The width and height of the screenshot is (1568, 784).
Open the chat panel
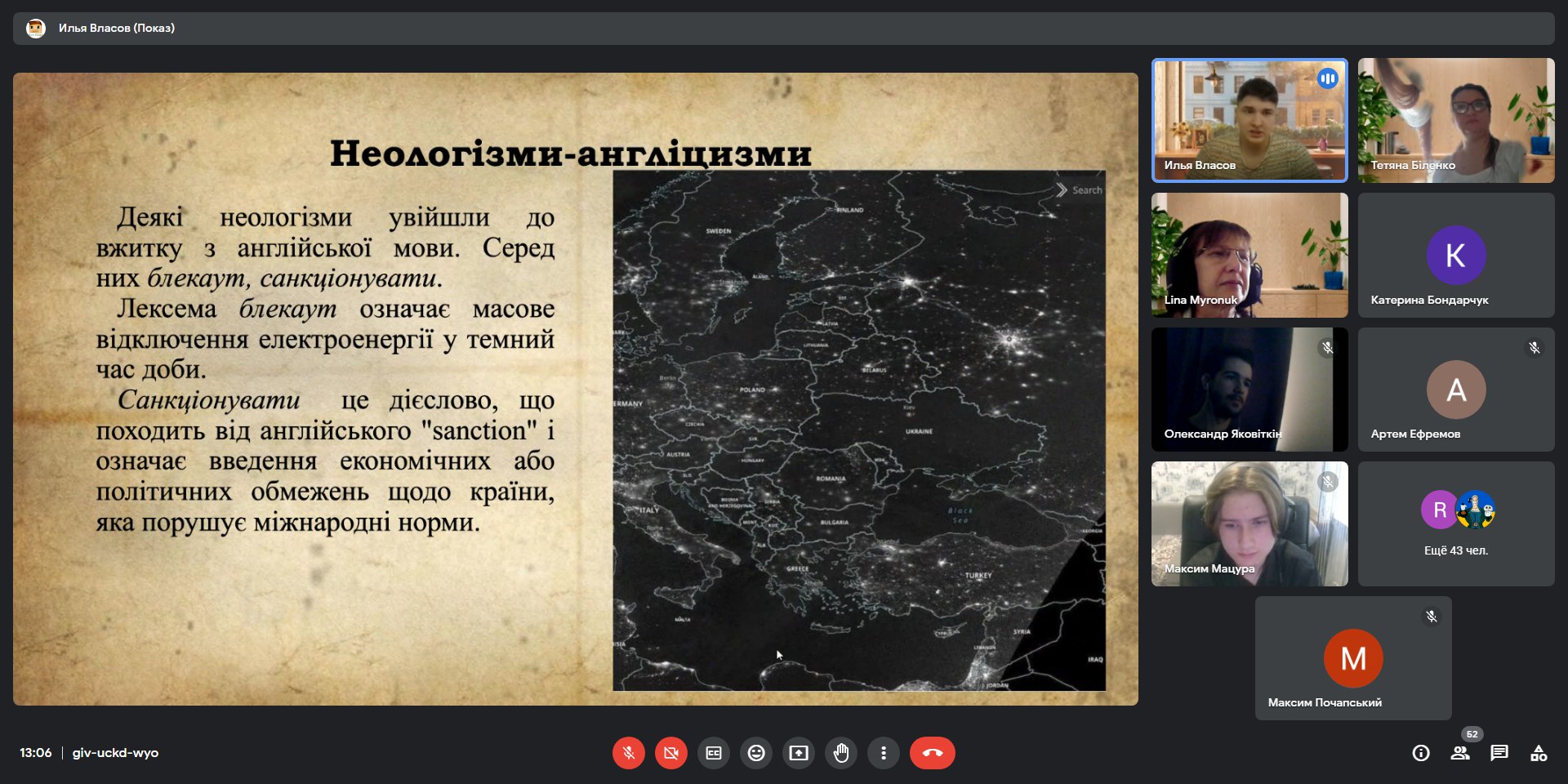1499,753
